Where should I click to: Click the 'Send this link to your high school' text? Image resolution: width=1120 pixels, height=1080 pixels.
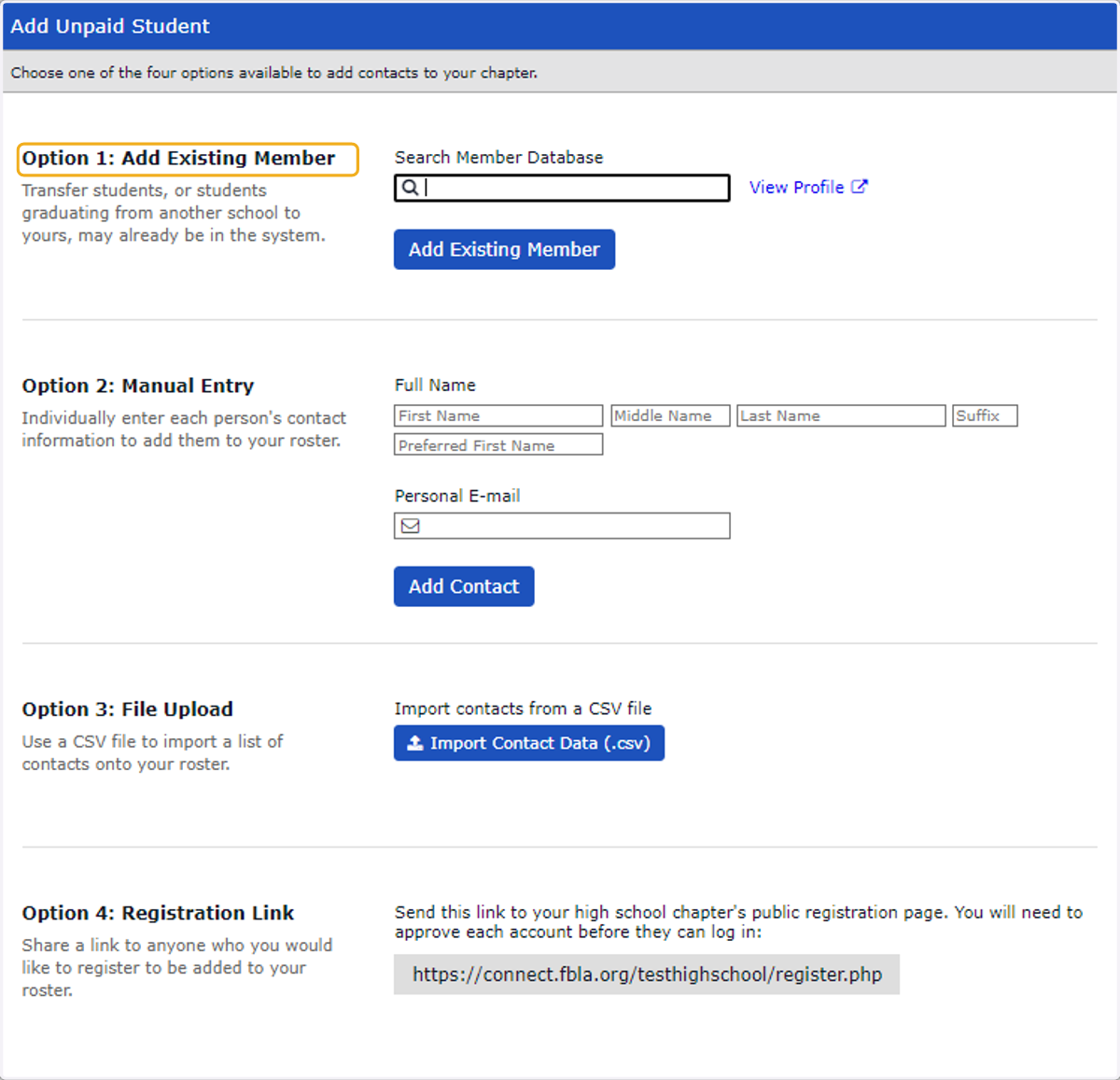pos(738,922)
